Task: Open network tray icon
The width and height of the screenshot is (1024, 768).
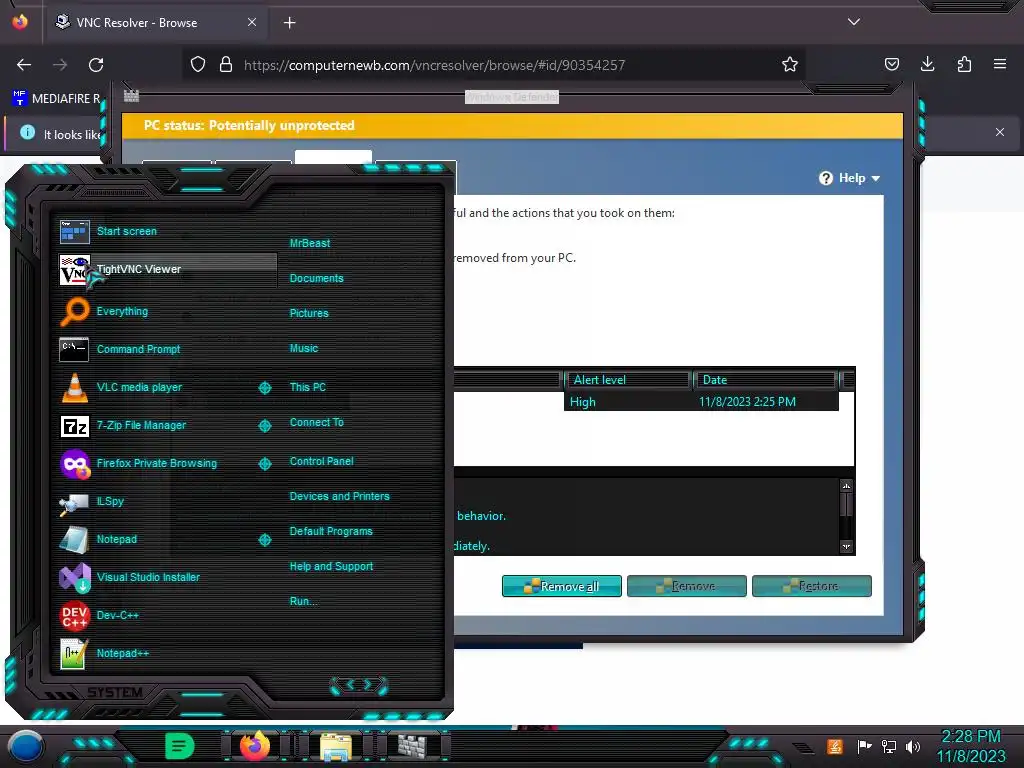Action: tap(889, 746)
